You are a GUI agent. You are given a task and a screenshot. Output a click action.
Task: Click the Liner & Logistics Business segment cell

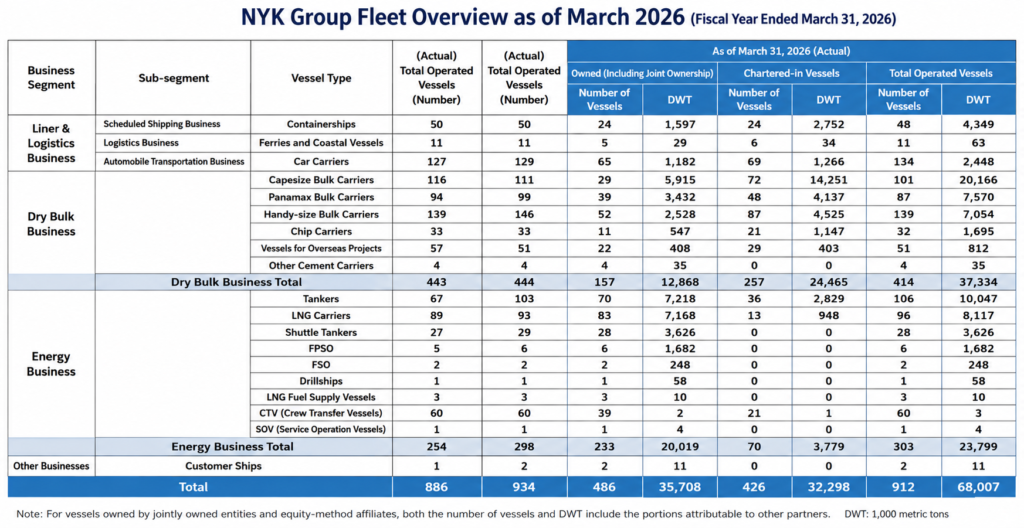52,143
